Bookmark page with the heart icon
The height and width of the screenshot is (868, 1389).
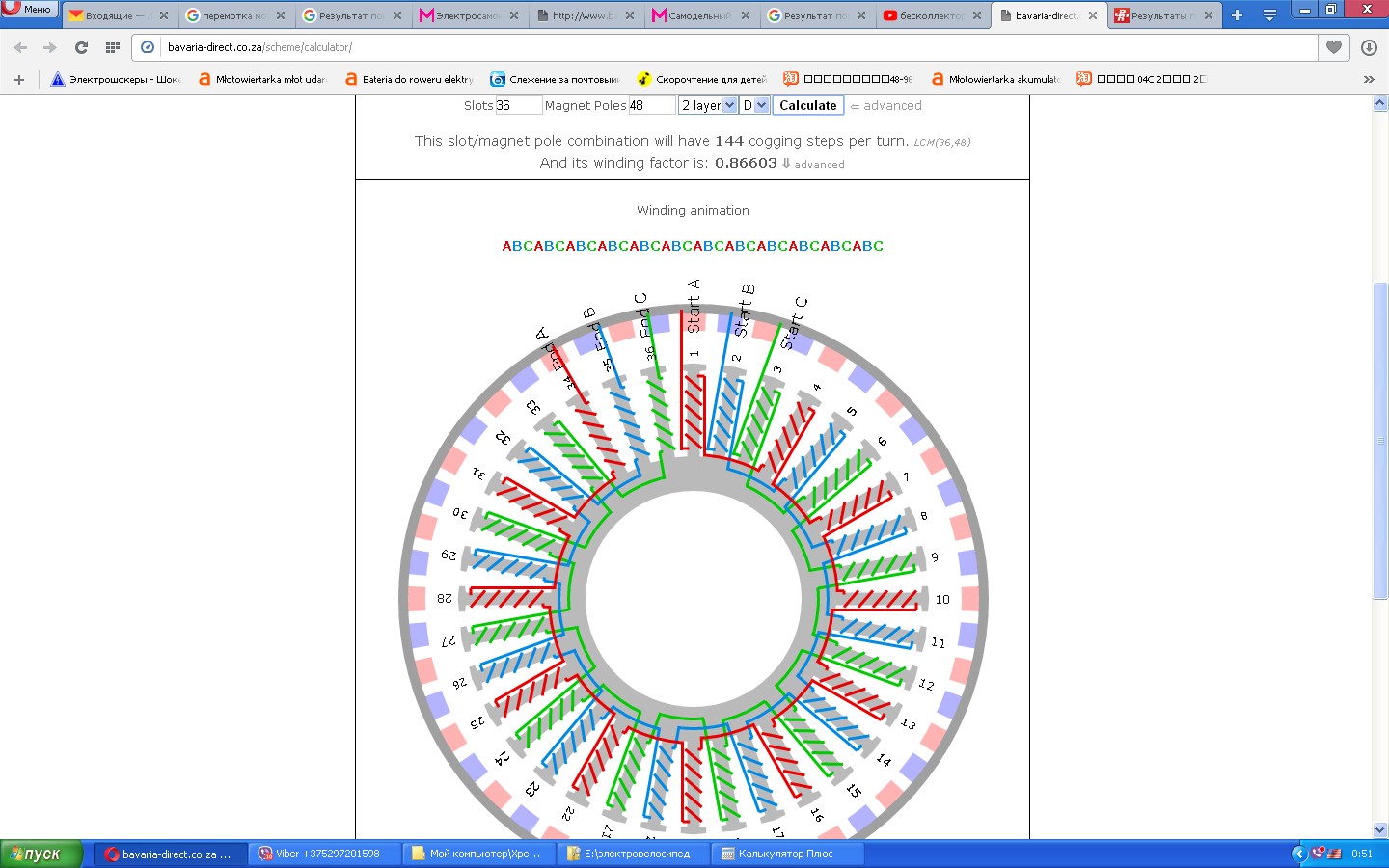click(x=1334, y=47)
